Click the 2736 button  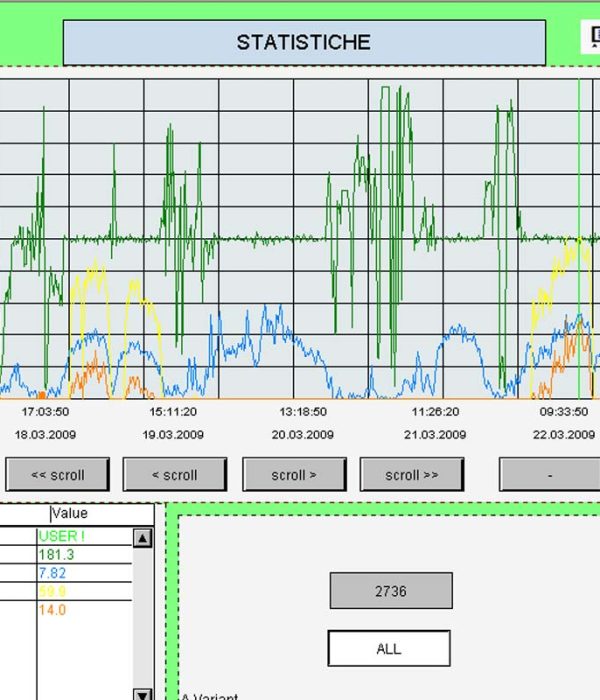[390, 591]
